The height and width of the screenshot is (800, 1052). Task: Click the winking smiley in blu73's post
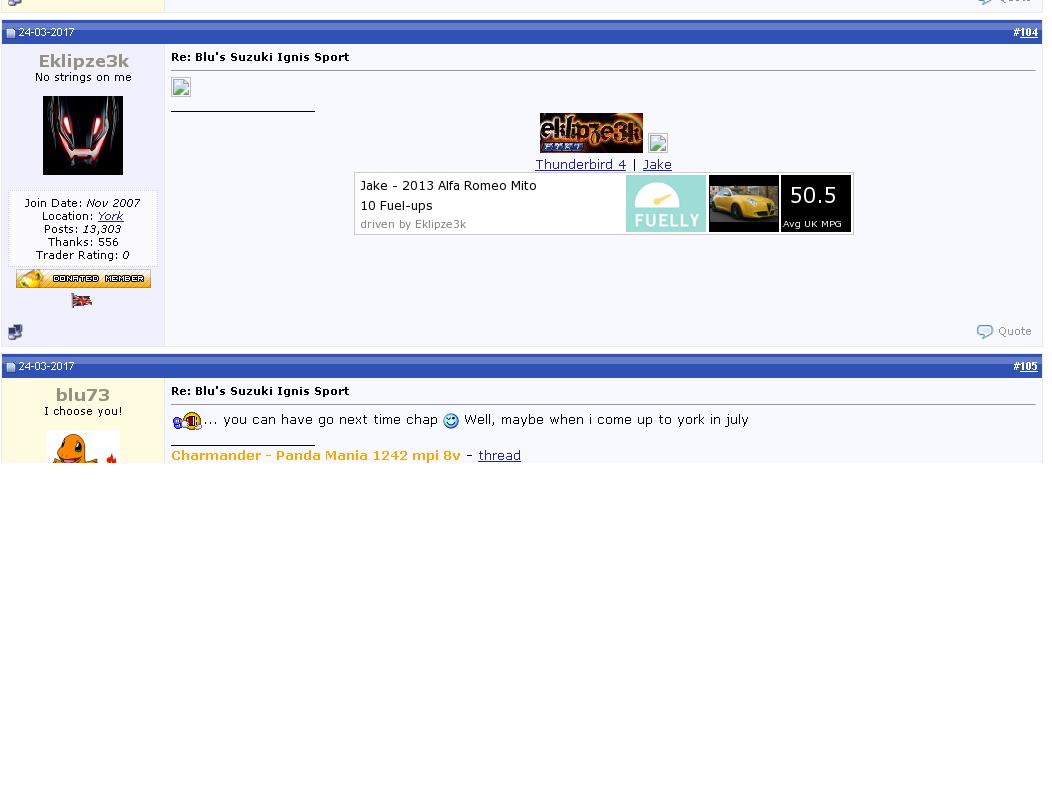451,421
